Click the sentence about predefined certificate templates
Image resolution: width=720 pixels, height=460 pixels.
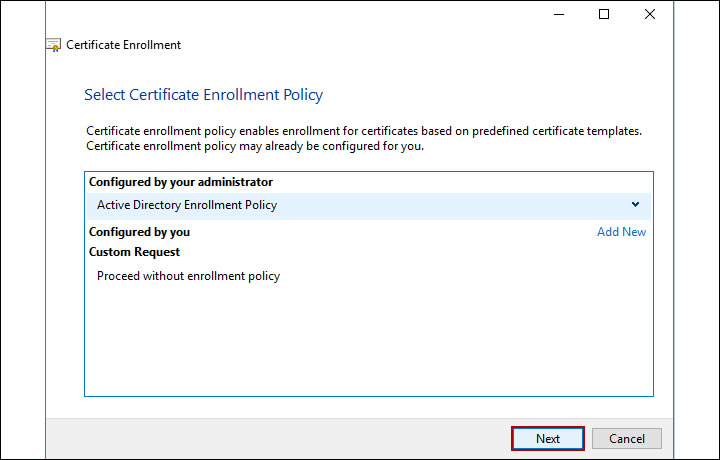tap(363, 131)
